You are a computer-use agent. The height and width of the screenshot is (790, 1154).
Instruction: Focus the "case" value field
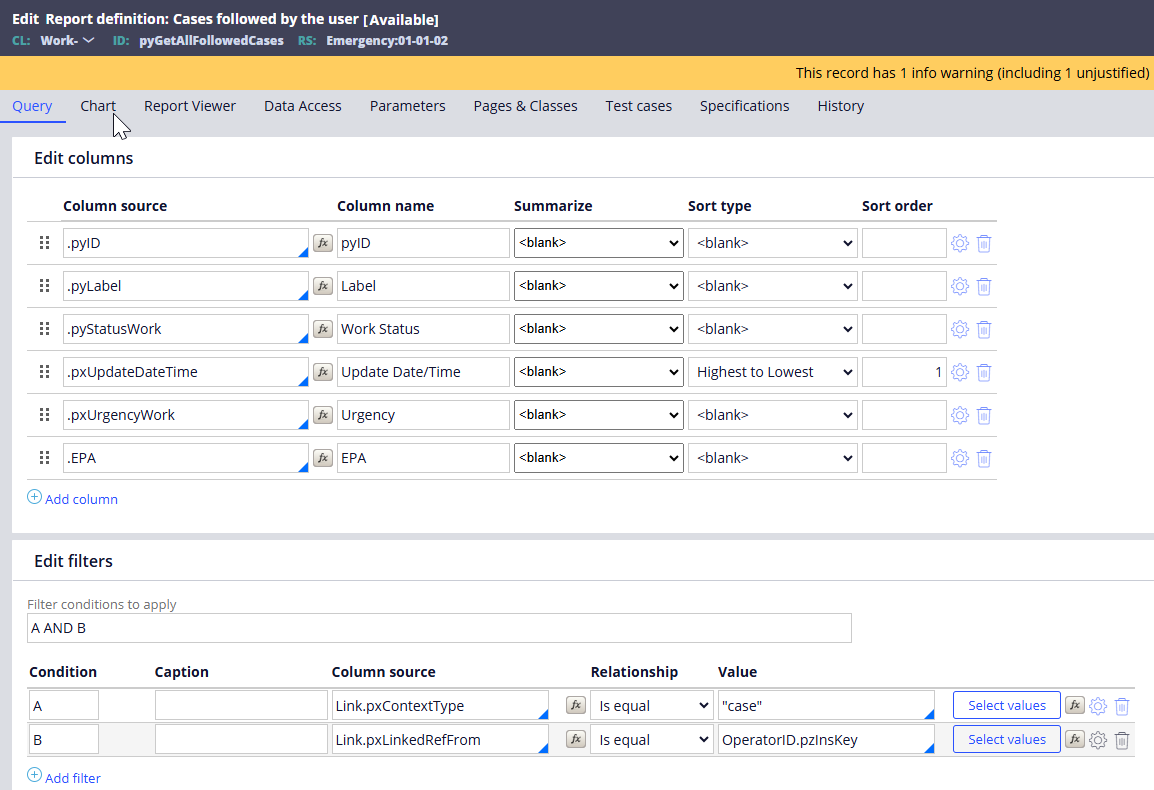click(x=826, y=705)
